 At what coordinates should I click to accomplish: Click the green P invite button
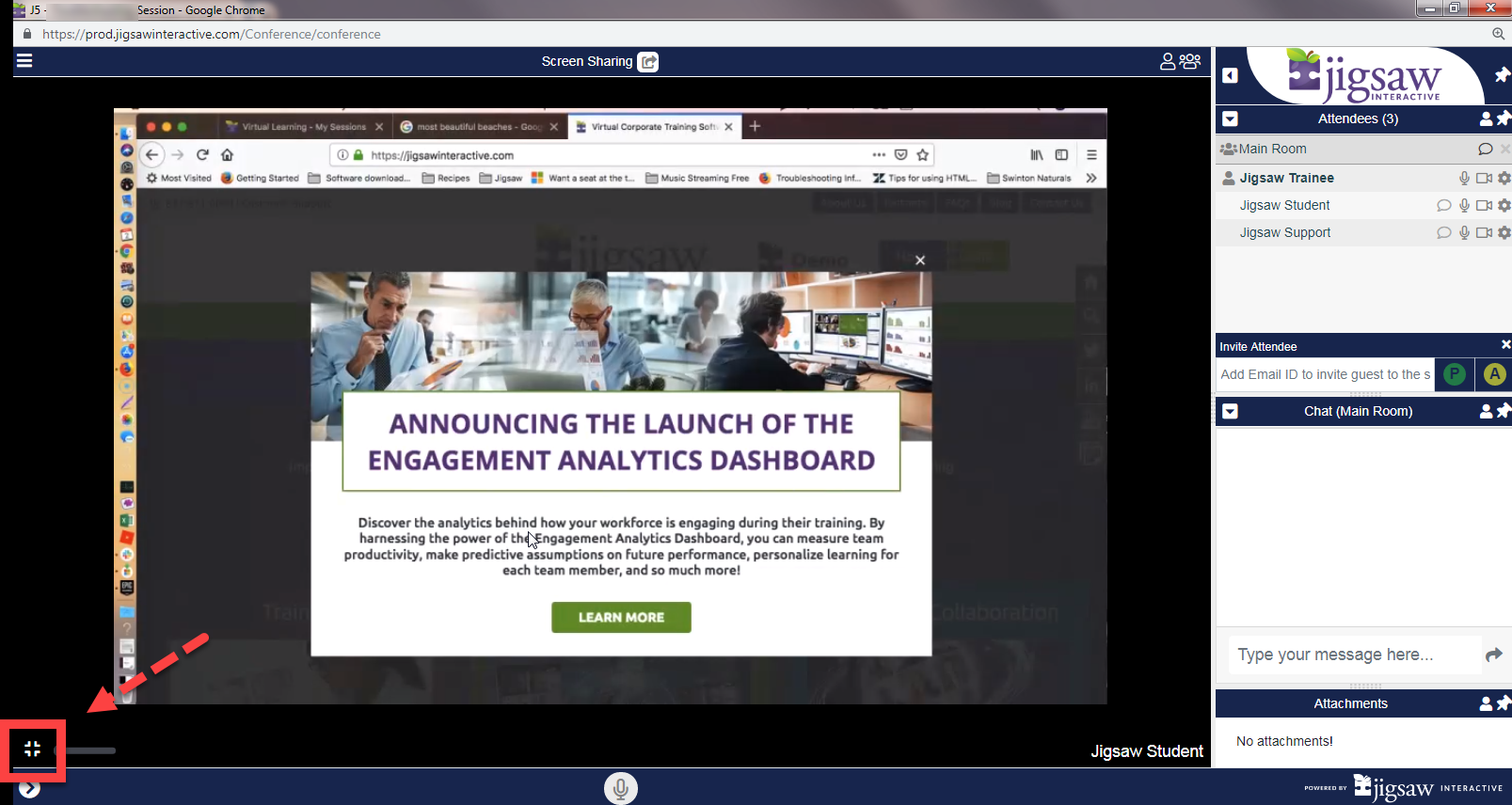pos(1455,374)
